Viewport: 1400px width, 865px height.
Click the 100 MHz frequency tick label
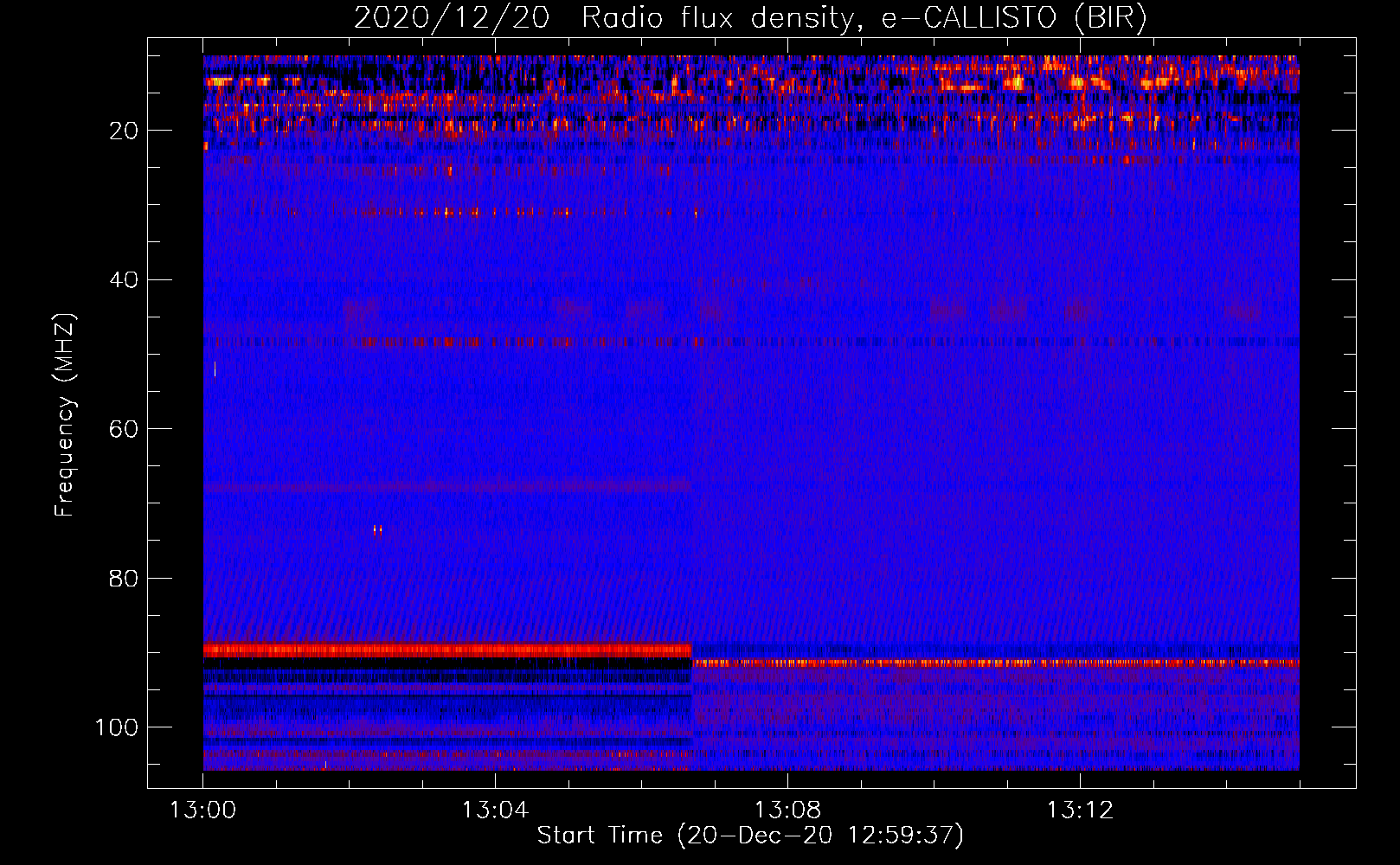[x=117, y=727]
